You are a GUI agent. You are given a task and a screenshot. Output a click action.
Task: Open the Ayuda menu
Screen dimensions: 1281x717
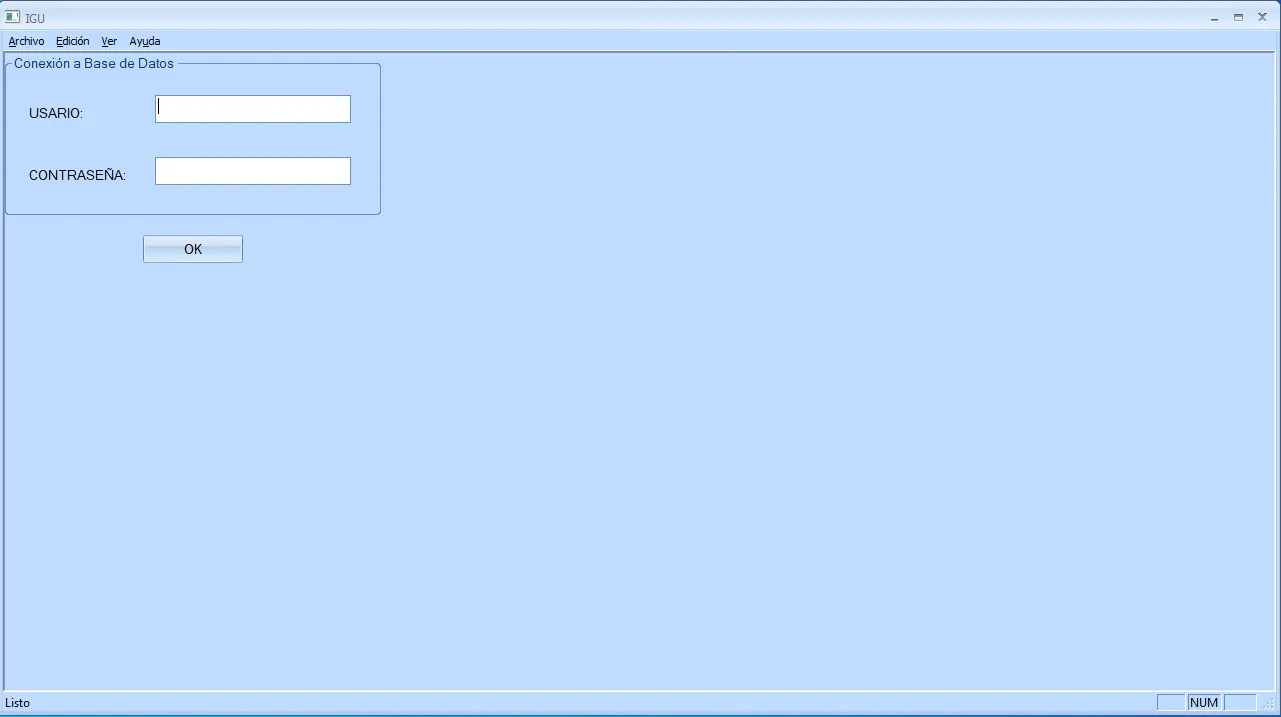coord(145,41)
